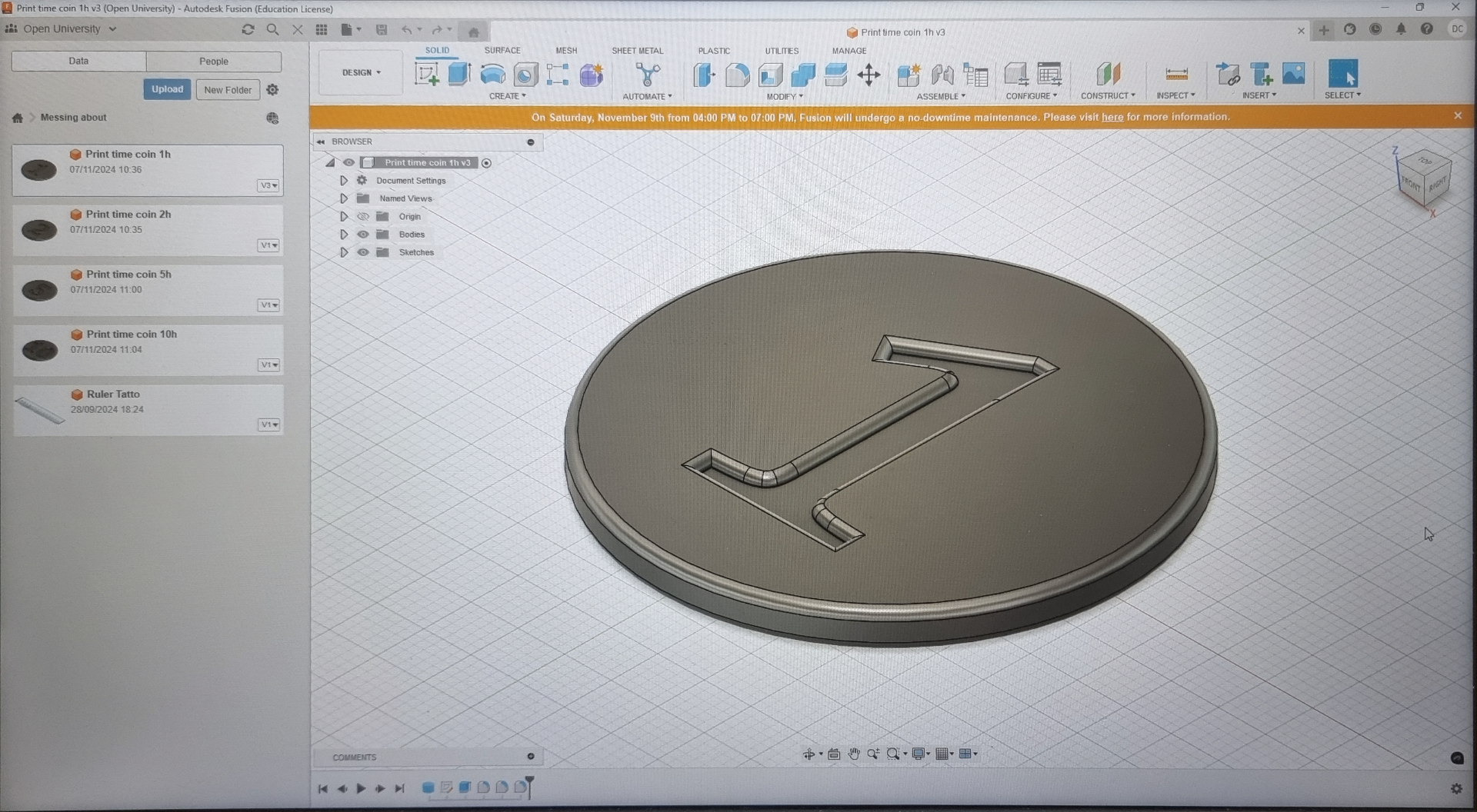Screen dimensions: 1477x812
Task: Open the Inspect dropdown menu
Action: [1175, 95]
